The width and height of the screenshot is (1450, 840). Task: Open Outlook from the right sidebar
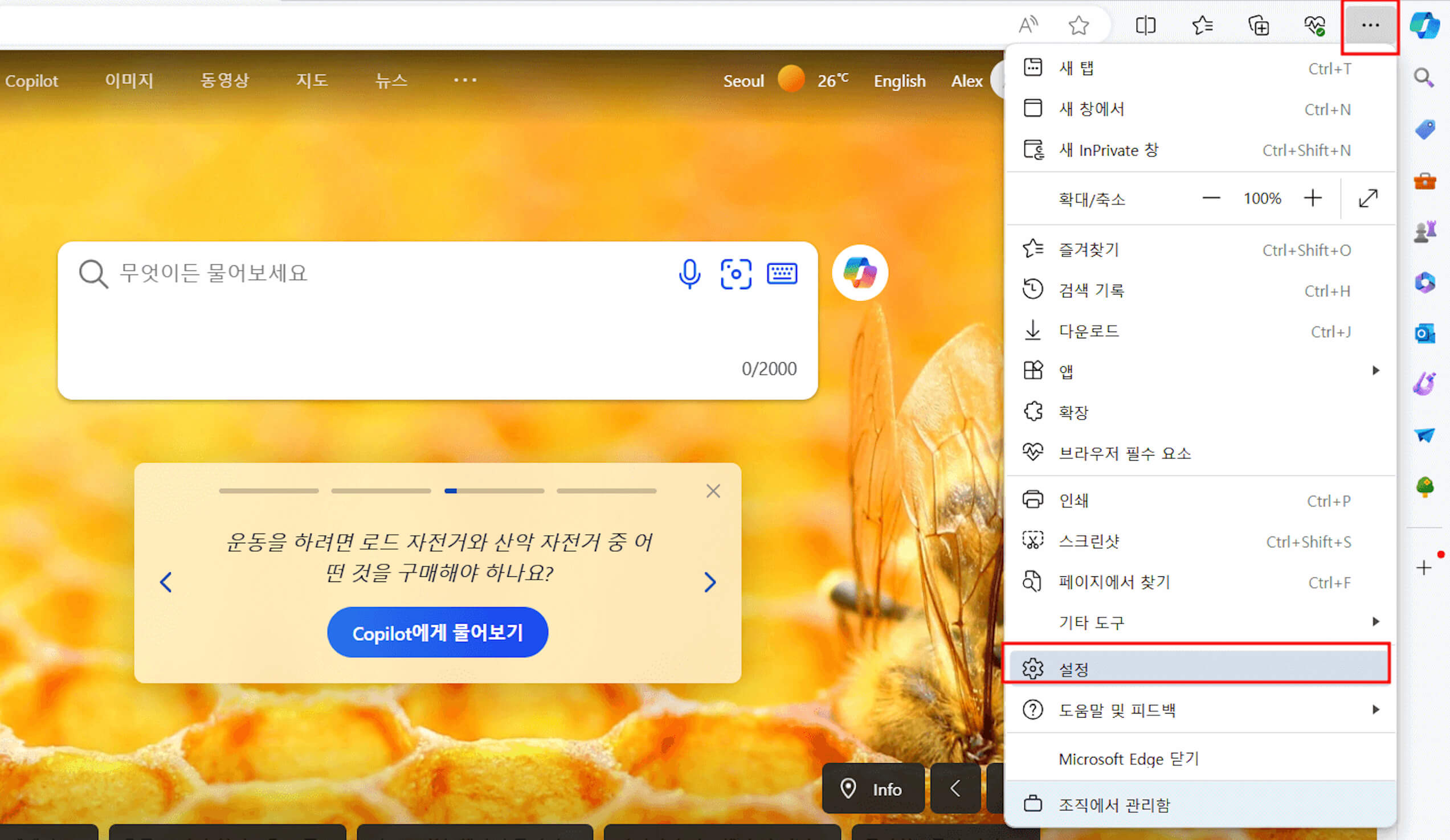click(1424, 334)
